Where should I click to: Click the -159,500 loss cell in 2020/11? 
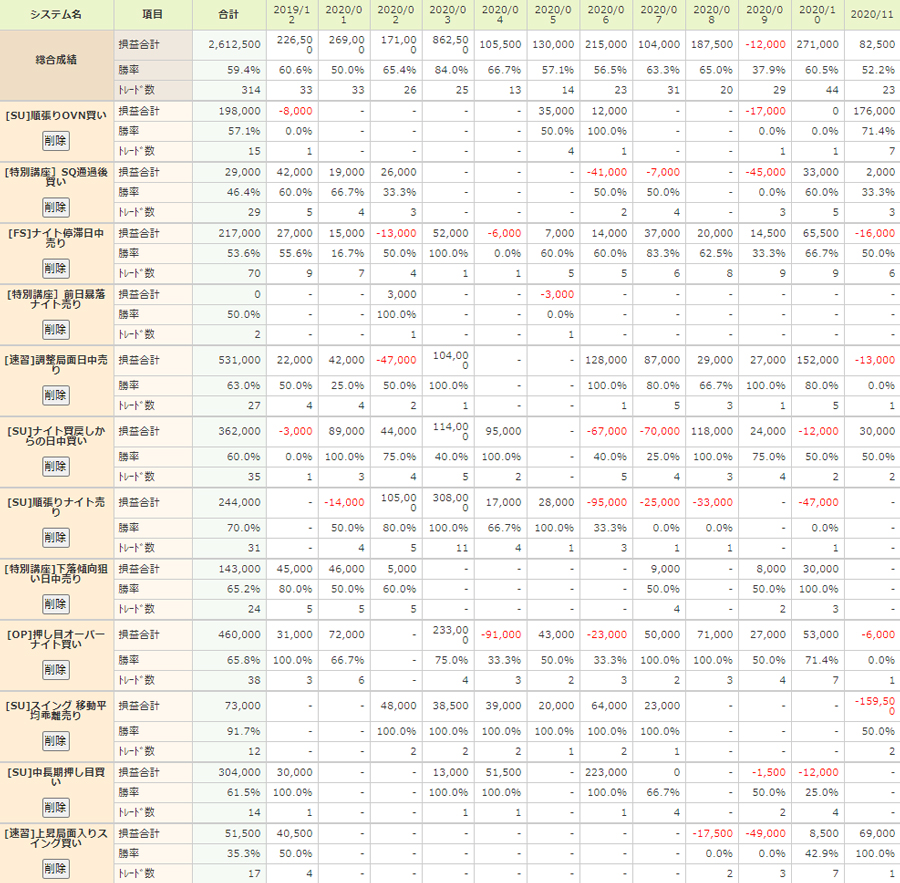coord(872,705)
